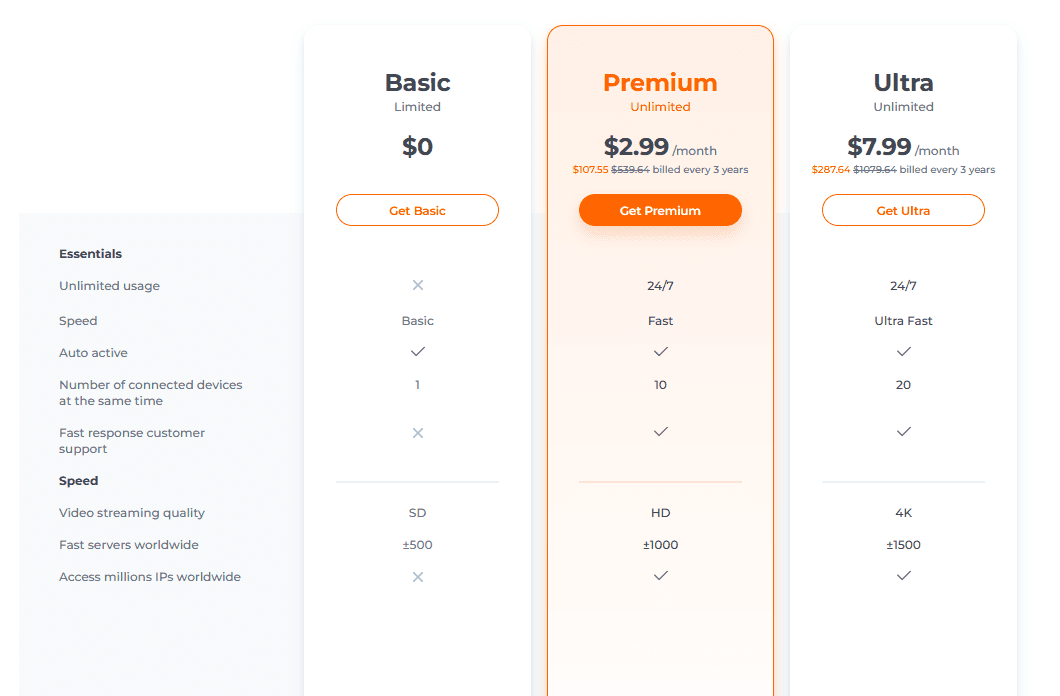The height and width of the screenshot is (696, 1060).
Task: Click the Ultra Auto active checkmark
Action: click(x=903, y=351)
